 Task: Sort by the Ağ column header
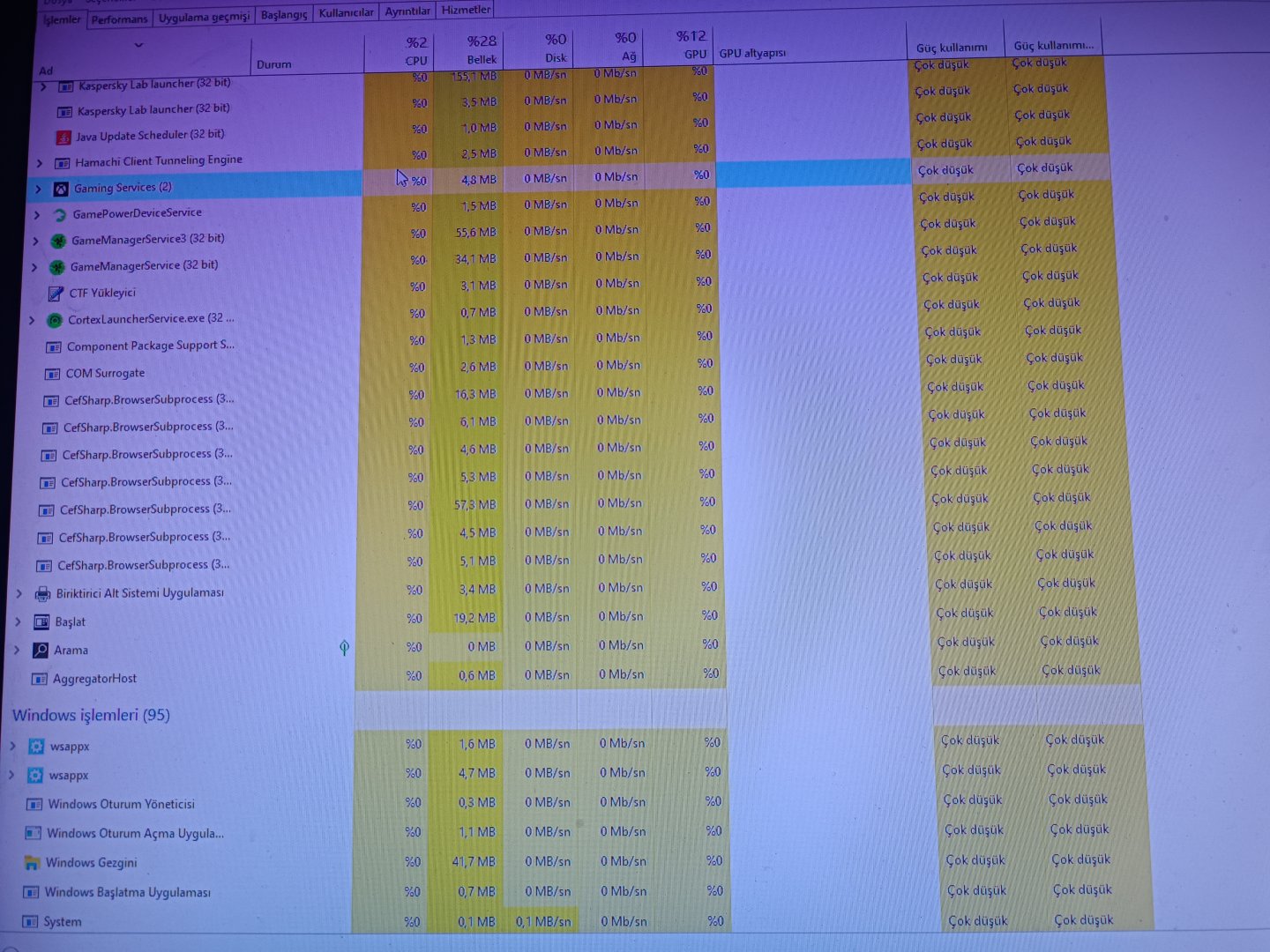607,48
